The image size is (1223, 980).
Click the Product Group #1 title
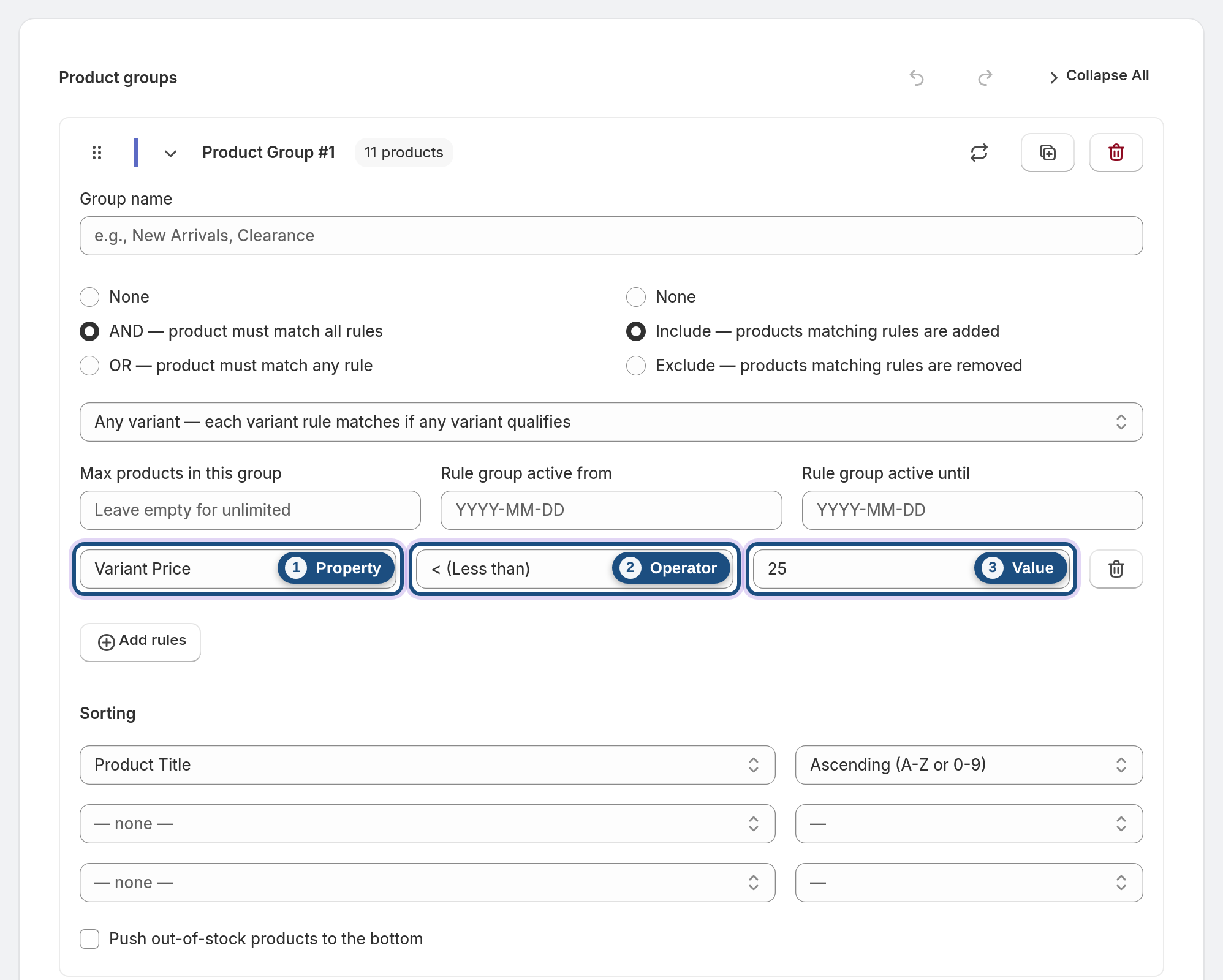pyautogui.click(x=269, y=153)
